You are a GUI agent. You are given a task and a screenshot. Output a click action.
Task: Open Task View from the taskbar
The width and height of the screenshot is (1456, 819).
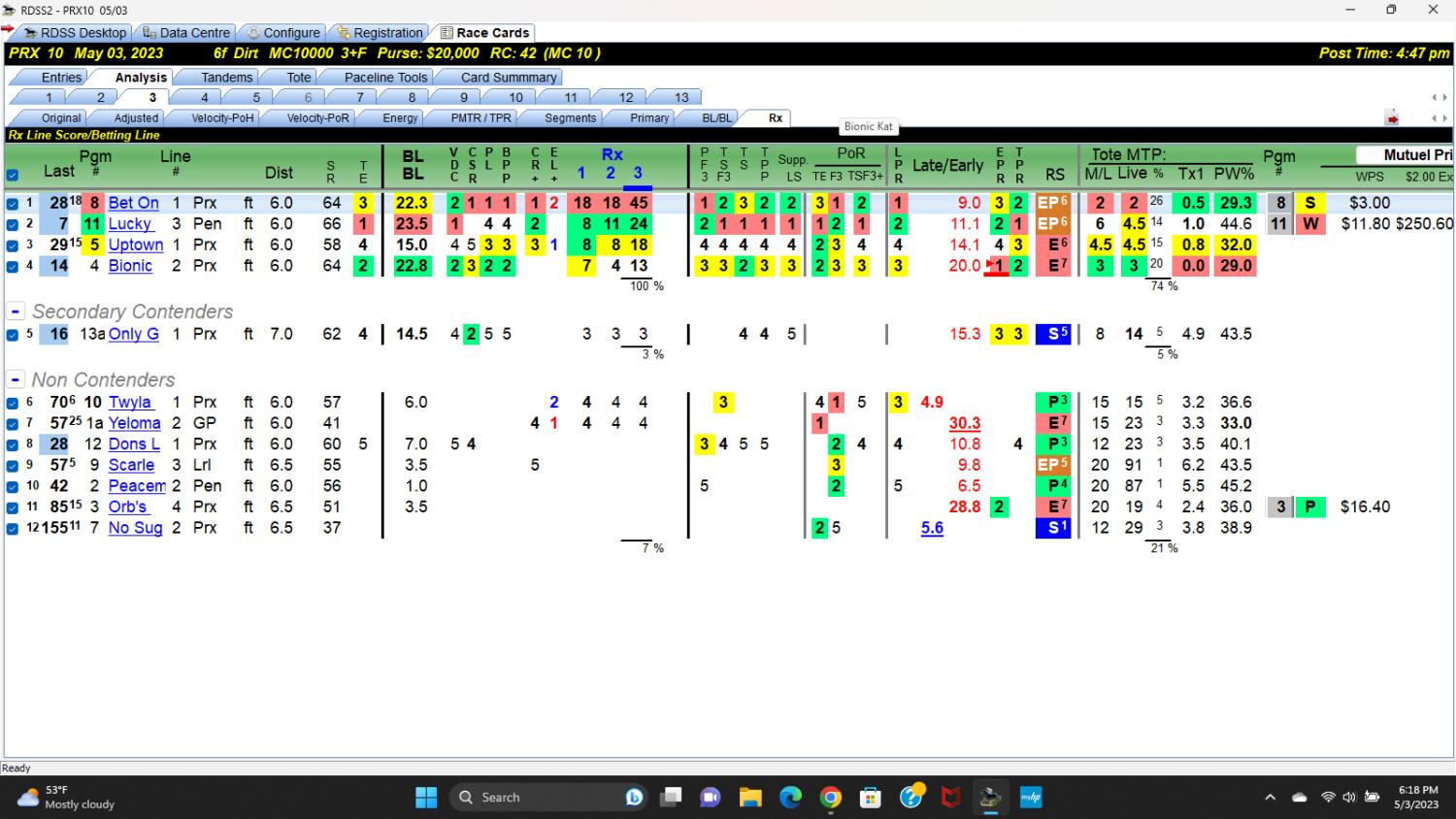tap(671, 798)
